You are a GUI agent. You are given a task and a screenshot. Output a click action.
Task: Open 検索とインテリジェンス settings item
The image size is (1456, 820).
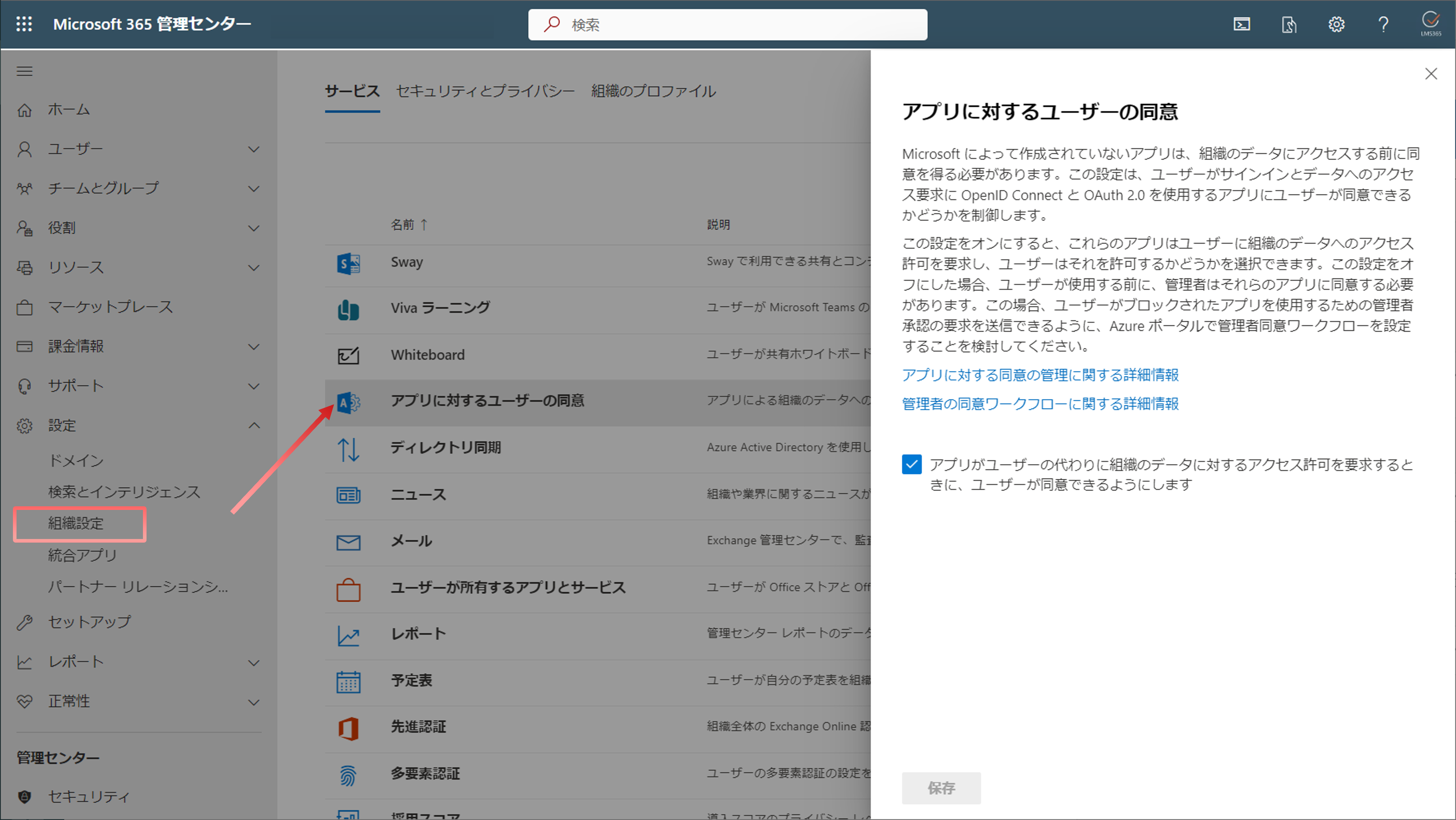click(x=124, y=492)
